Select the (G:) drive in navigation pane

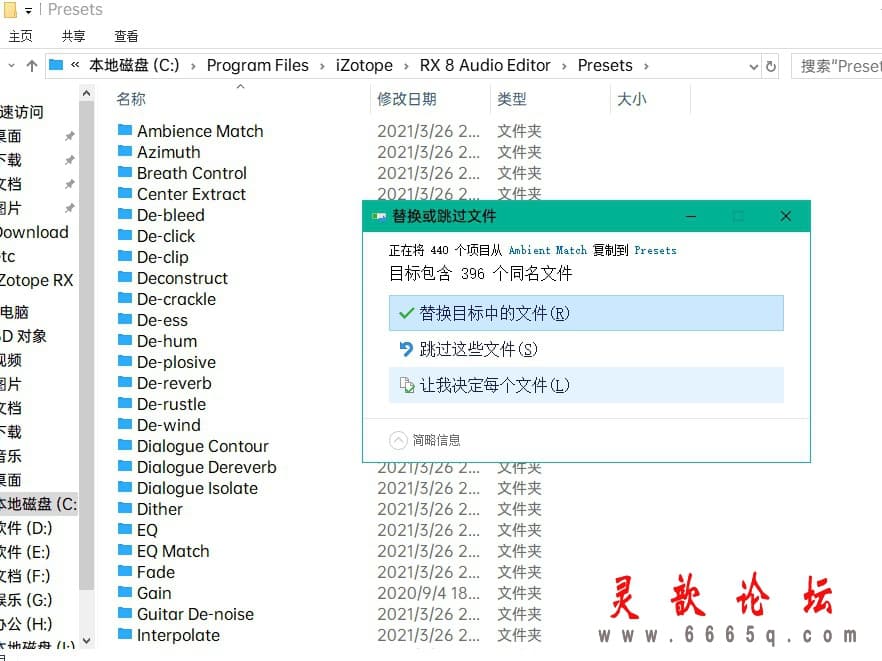click(26, 600)
